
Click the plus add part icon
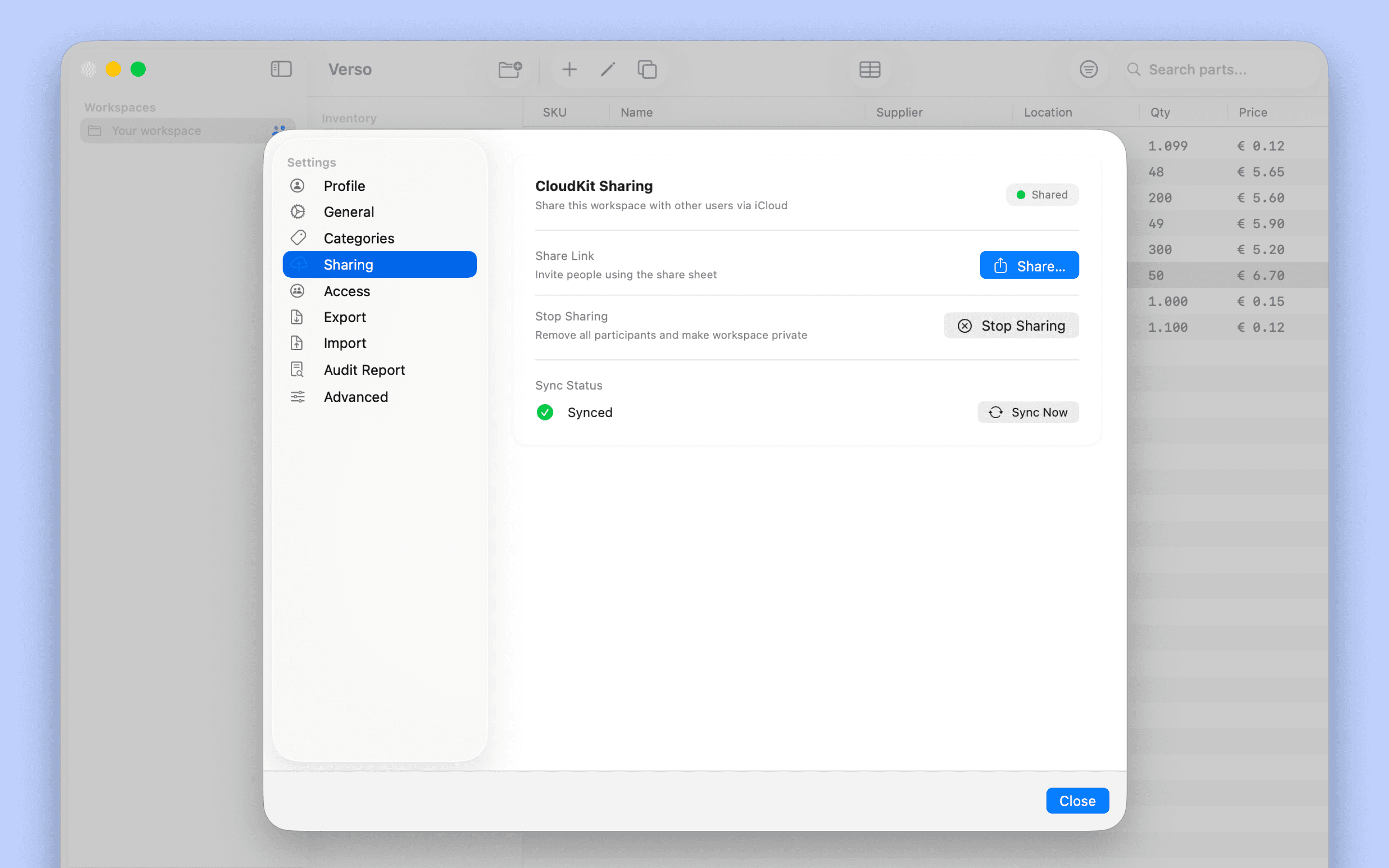coord(569,69)
